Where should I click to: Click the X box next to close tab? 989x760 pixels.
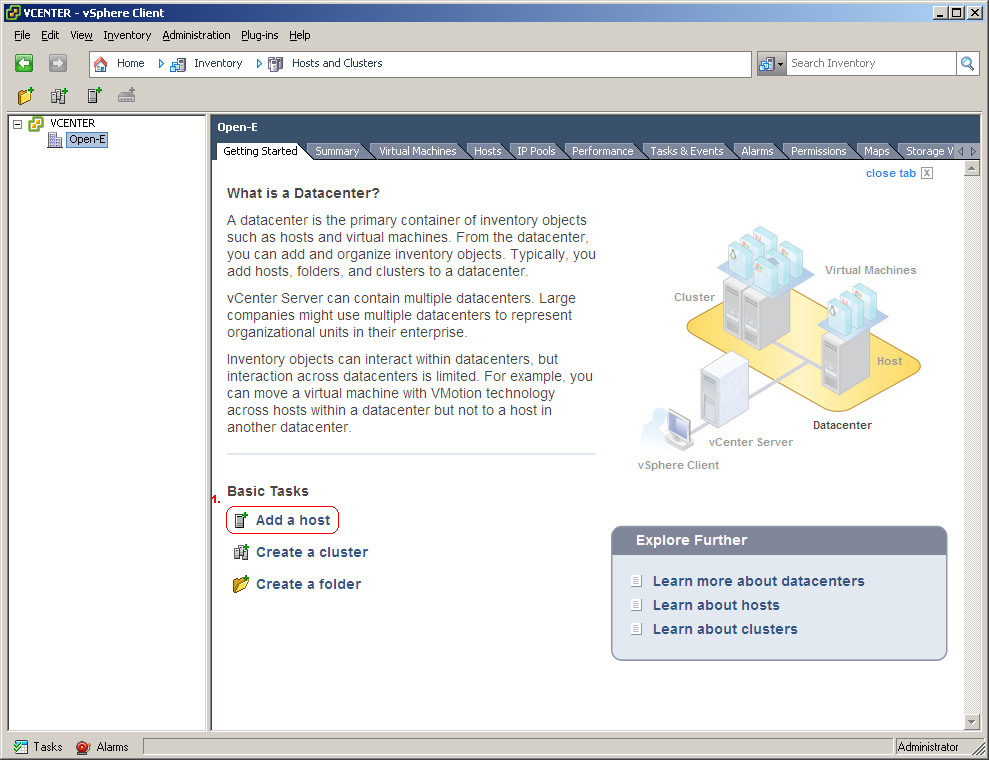point(927,173)
